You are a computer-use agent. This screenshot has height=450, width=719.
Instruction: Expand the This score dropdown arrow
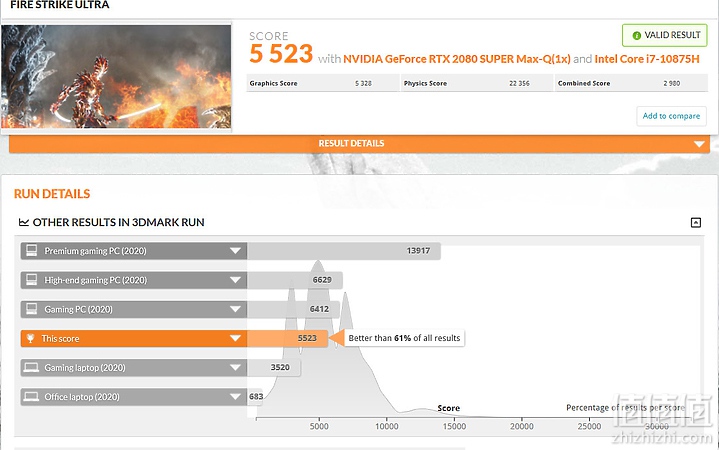(235, 339)
